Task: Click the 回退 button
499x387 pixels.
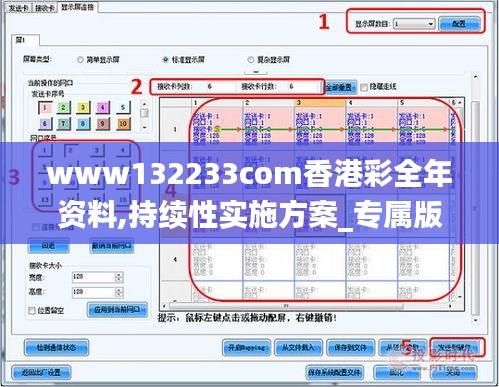Action: (x=48, y=246)
